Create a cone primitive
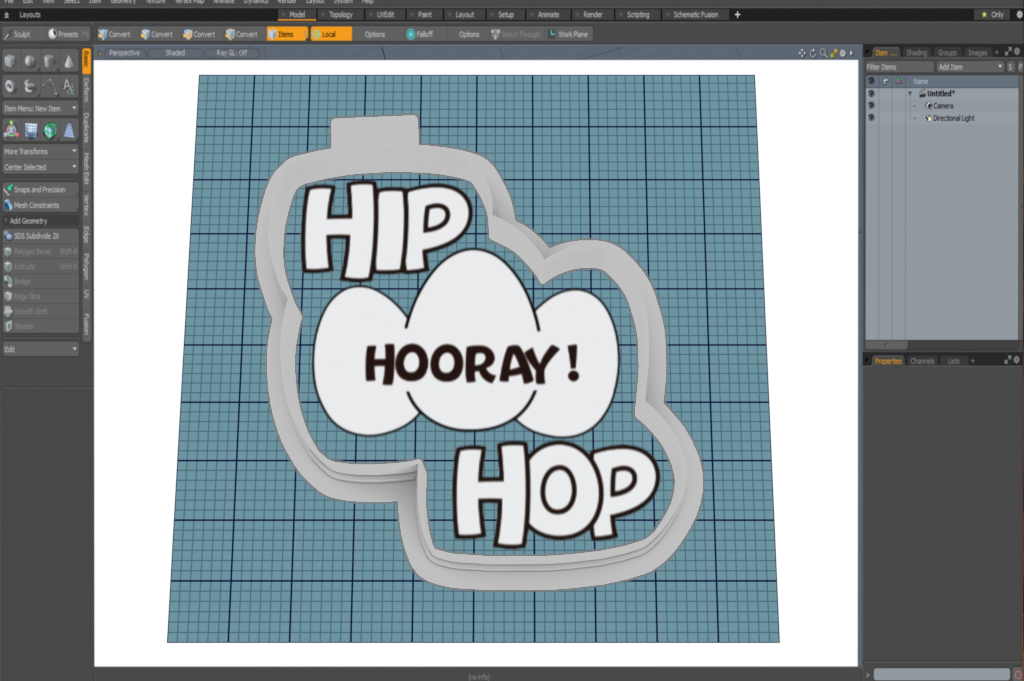 point(69,61)
